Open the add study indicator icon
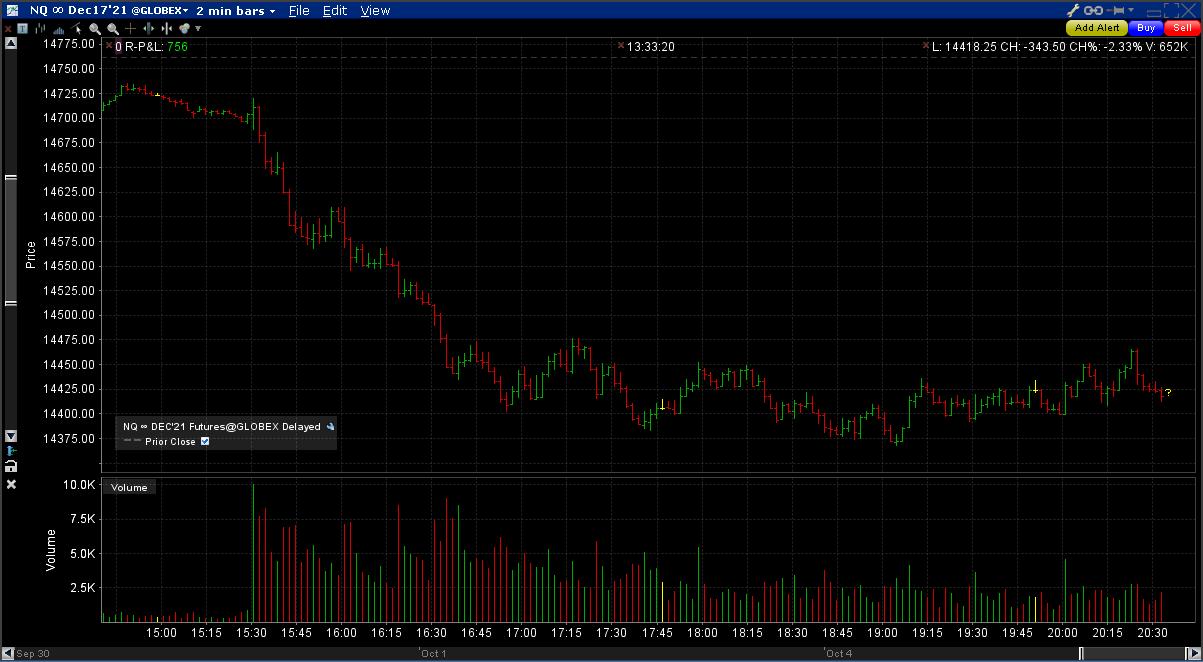The image size is (1203, 662). (58, 29)
